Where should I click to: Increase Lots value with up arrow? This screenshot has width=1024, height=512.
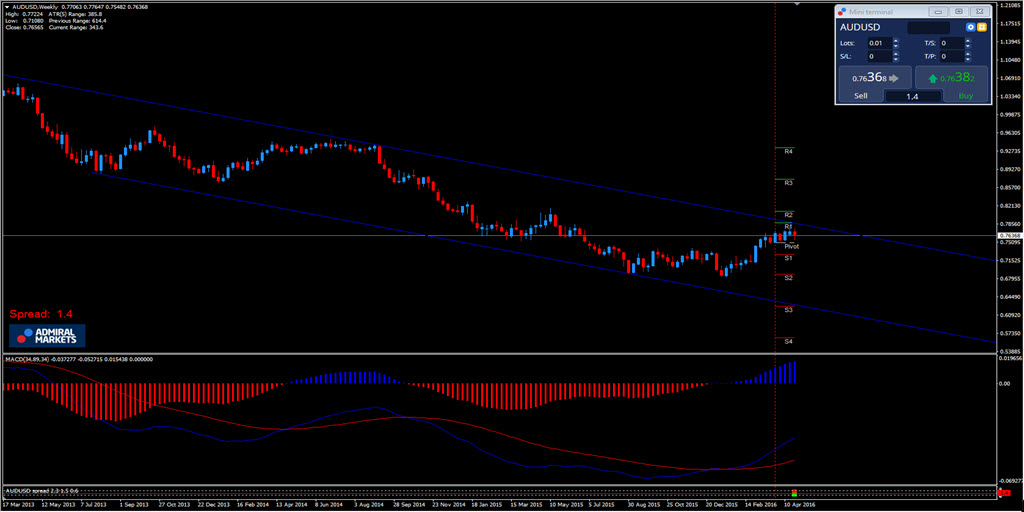coord(896,41)
